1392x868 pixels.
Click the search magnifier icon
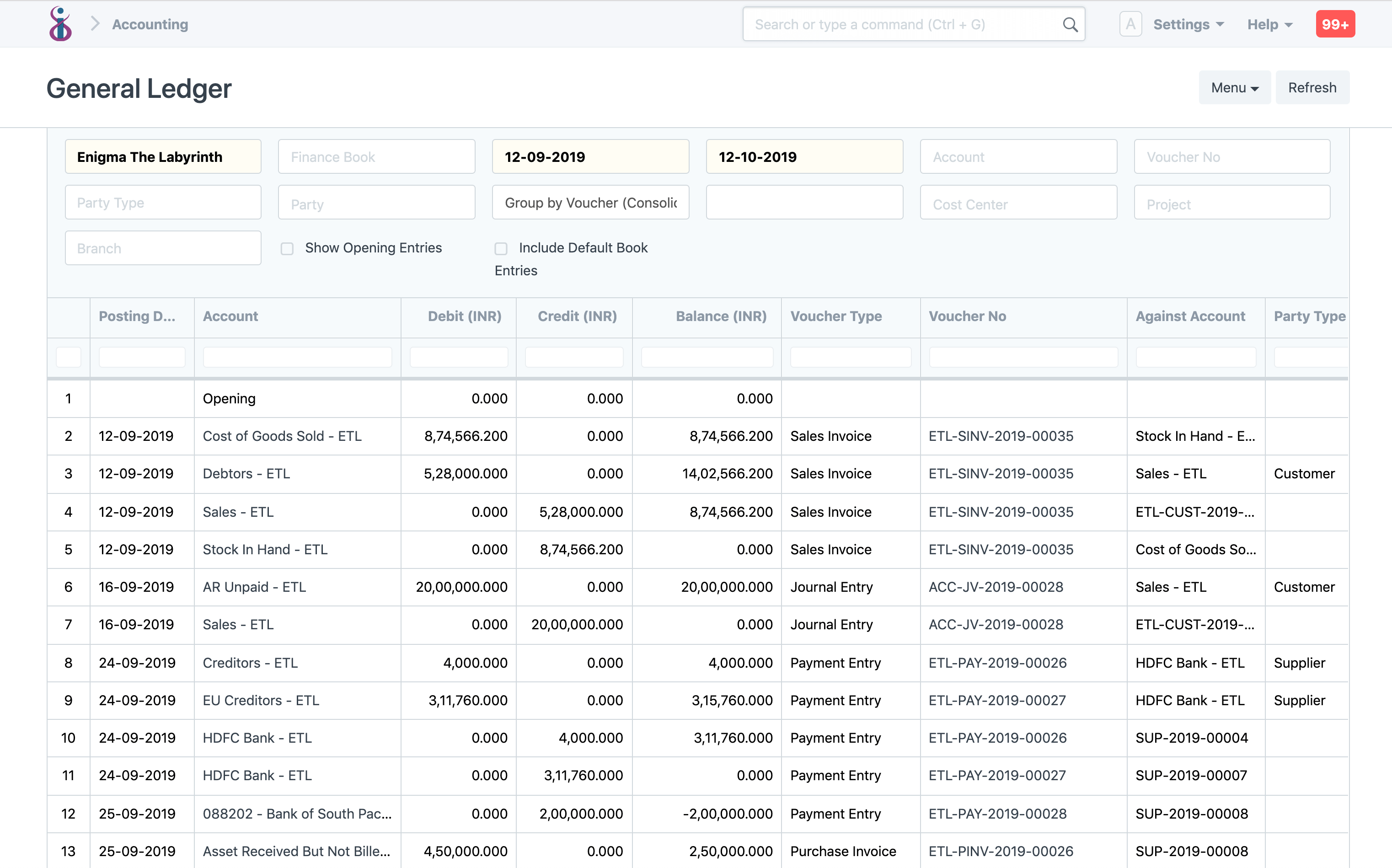1070,24
